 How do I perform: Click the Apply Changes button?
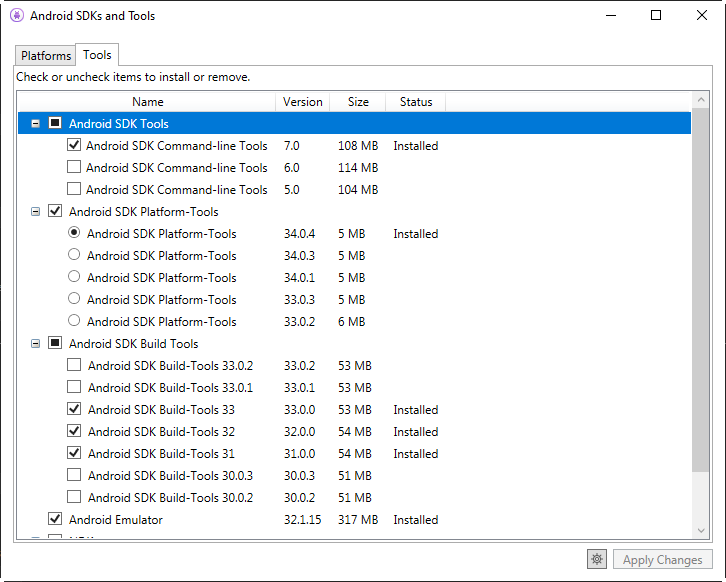663,560
